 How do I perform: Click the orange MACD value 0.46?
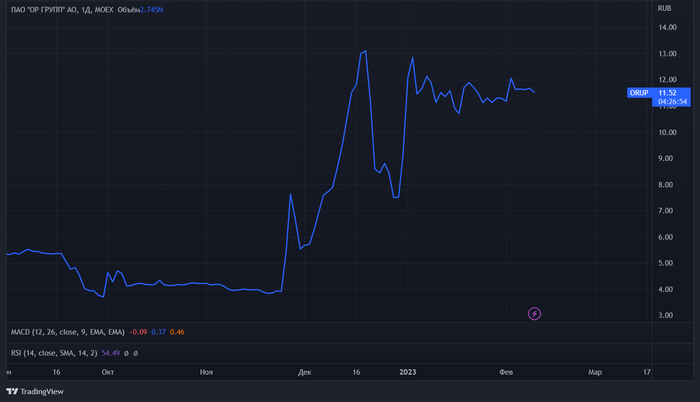pyautogui.click(x=177, y=331)
